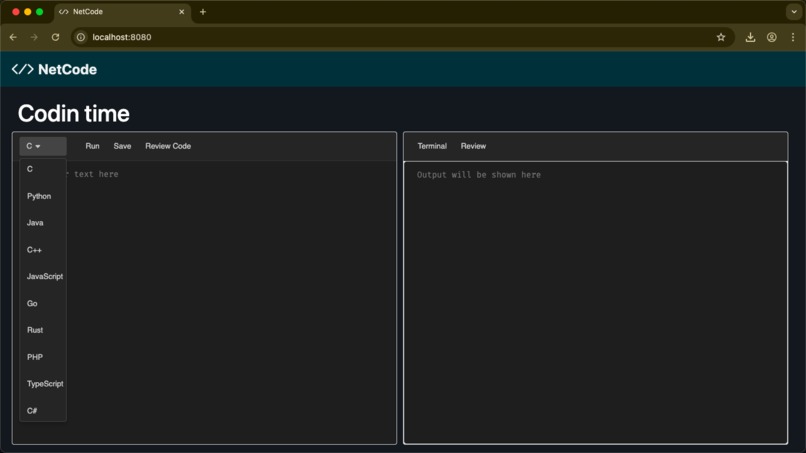
Task: Expand tab search chevron at top right
Action: 794,12
